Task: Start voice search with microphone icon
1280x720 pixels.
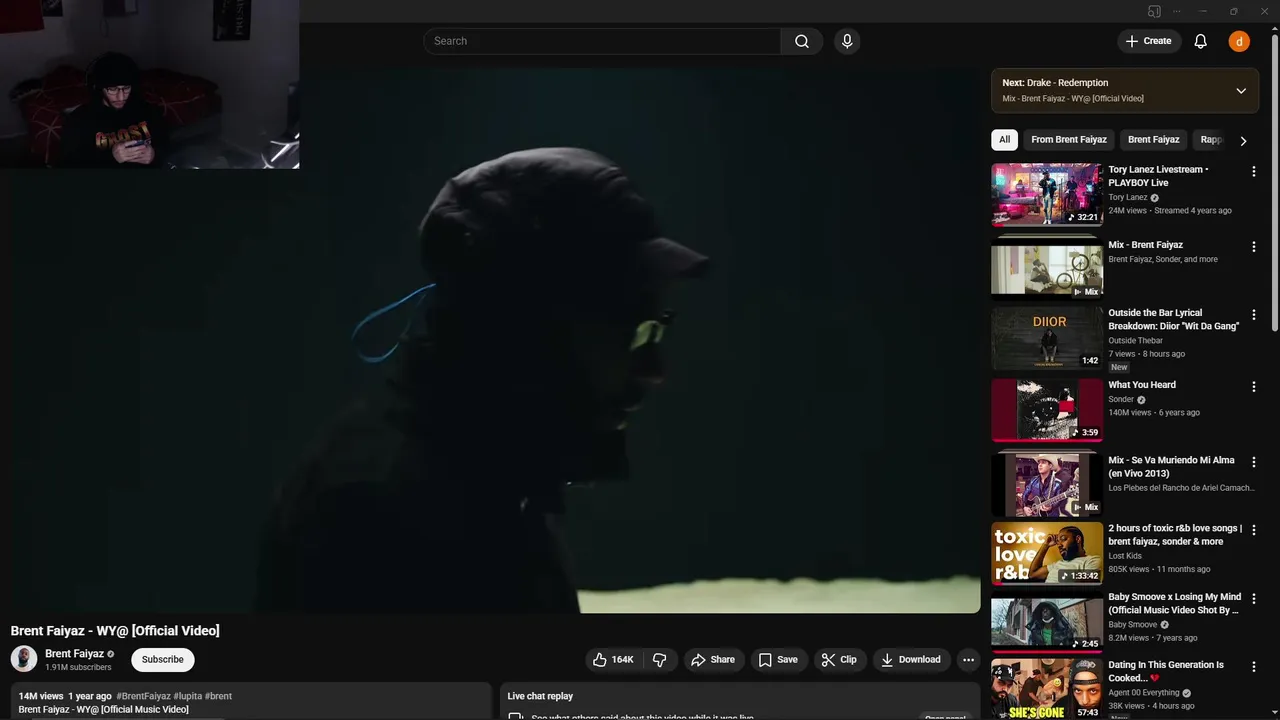Action: 847,41
